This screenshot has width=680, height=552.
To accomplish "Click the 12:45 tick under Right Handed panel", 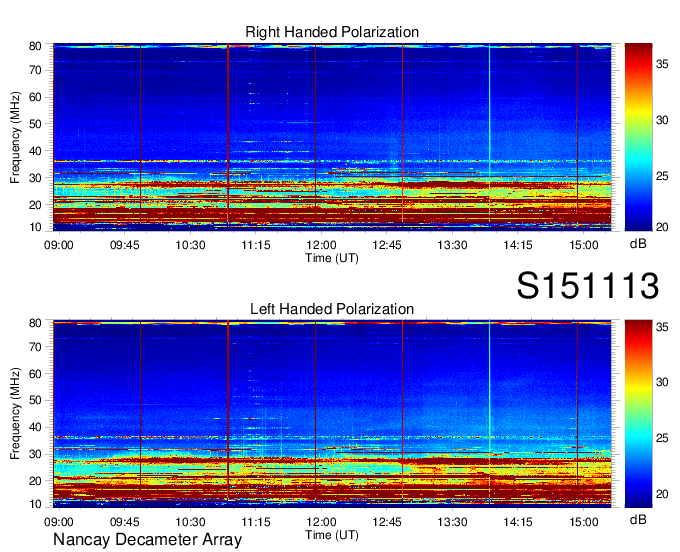I will coord(387,245).
